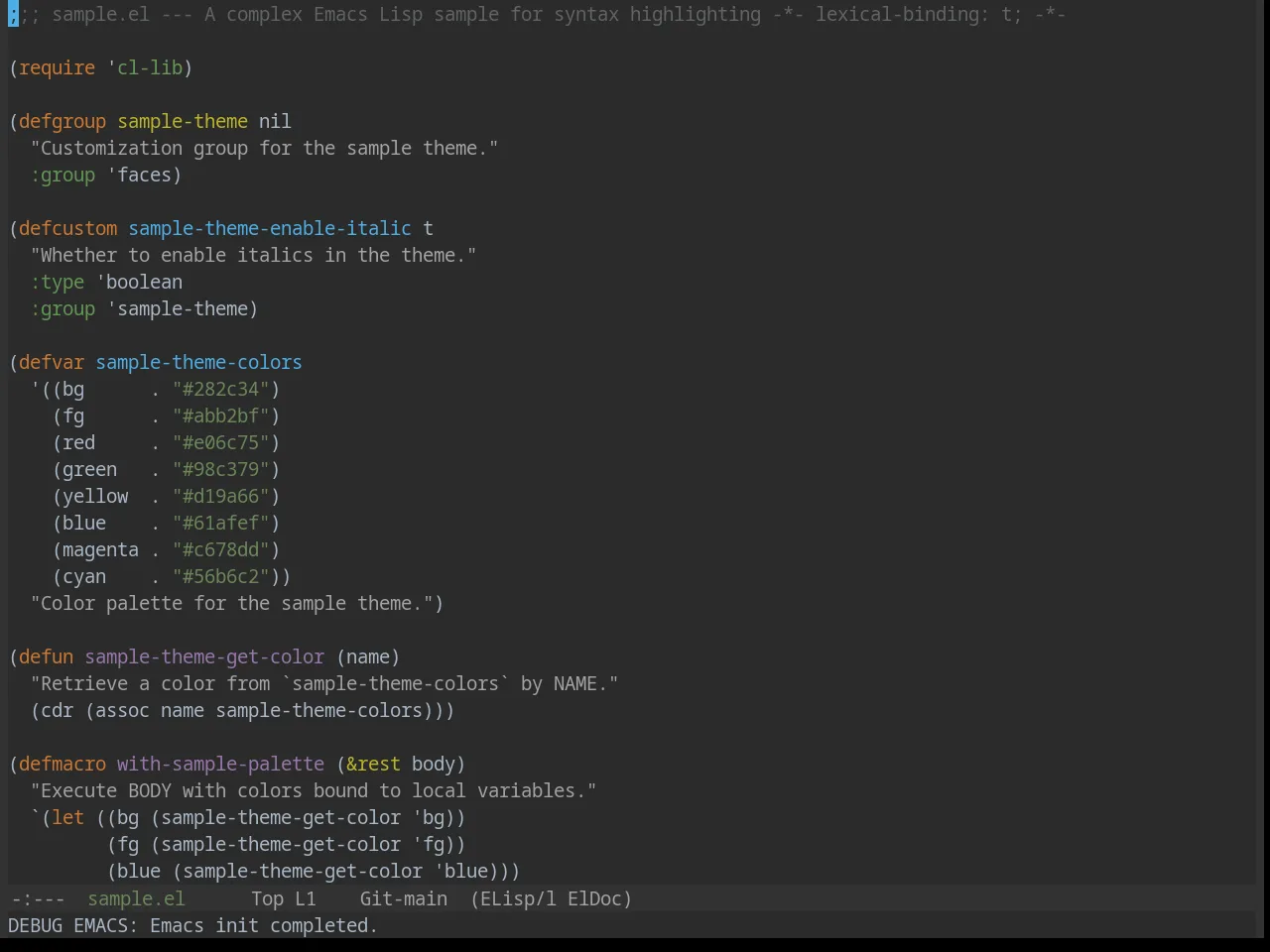This screenshot has height=952, width=1270.
Task: Click 'sample-theme-enable-italic' variable name
Action: pos(270,228)
